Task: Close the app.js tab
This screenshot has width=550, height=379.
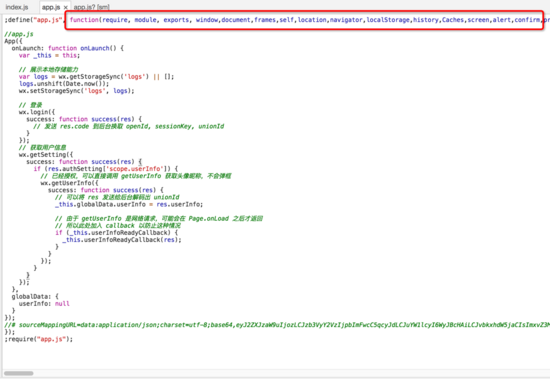Action: click(x=66, y=7)
